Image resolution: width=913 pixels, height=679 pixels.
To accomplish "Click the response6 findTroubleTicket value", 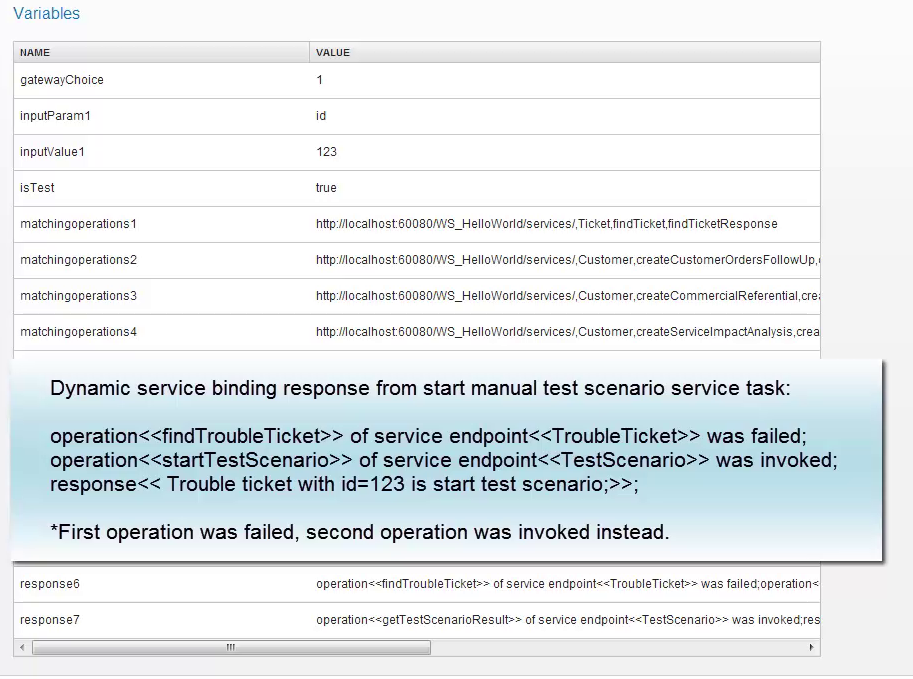I will click(568, 584).
